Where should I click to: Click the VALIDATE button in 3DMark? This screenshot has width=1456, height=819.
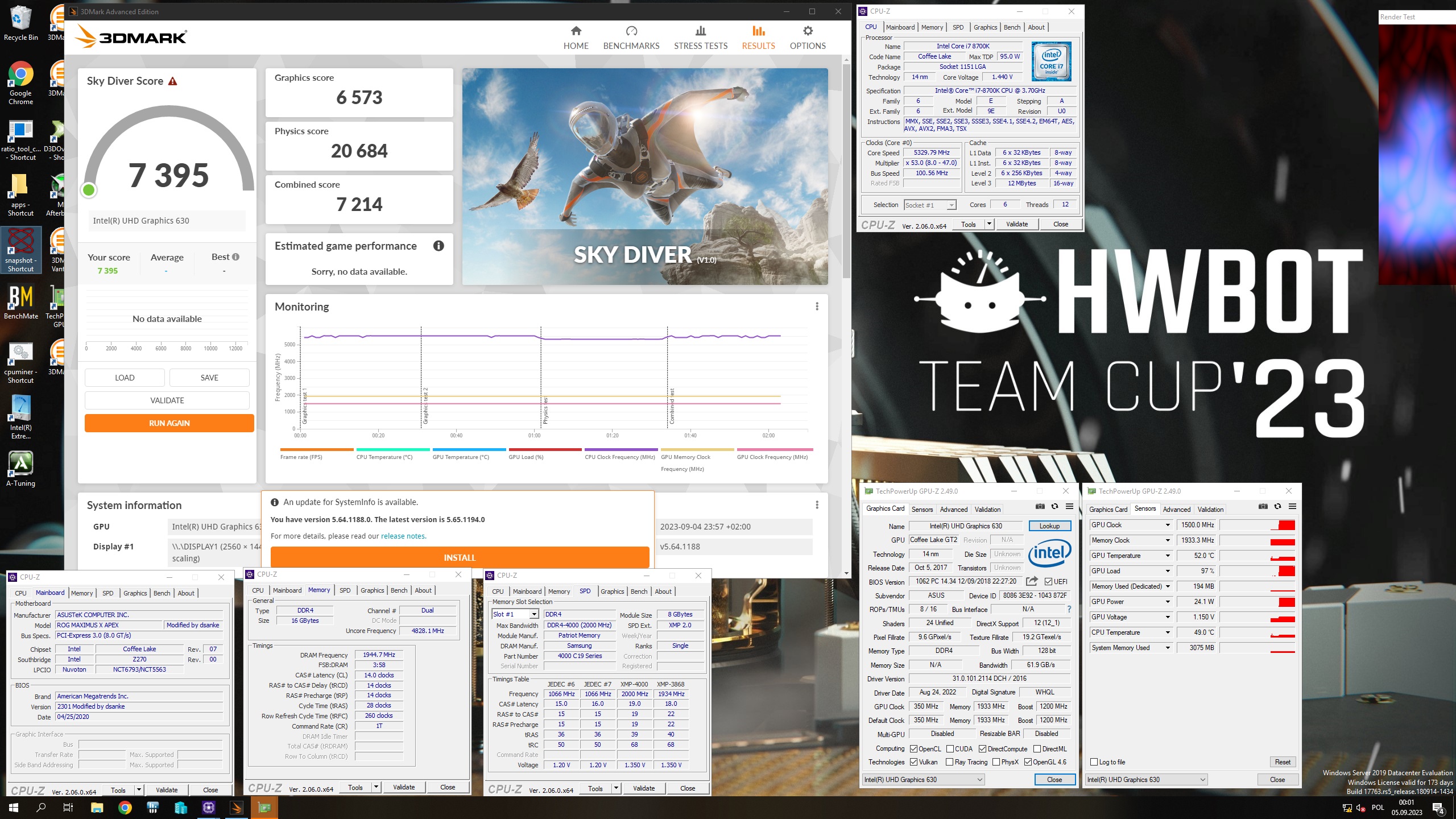167,400
